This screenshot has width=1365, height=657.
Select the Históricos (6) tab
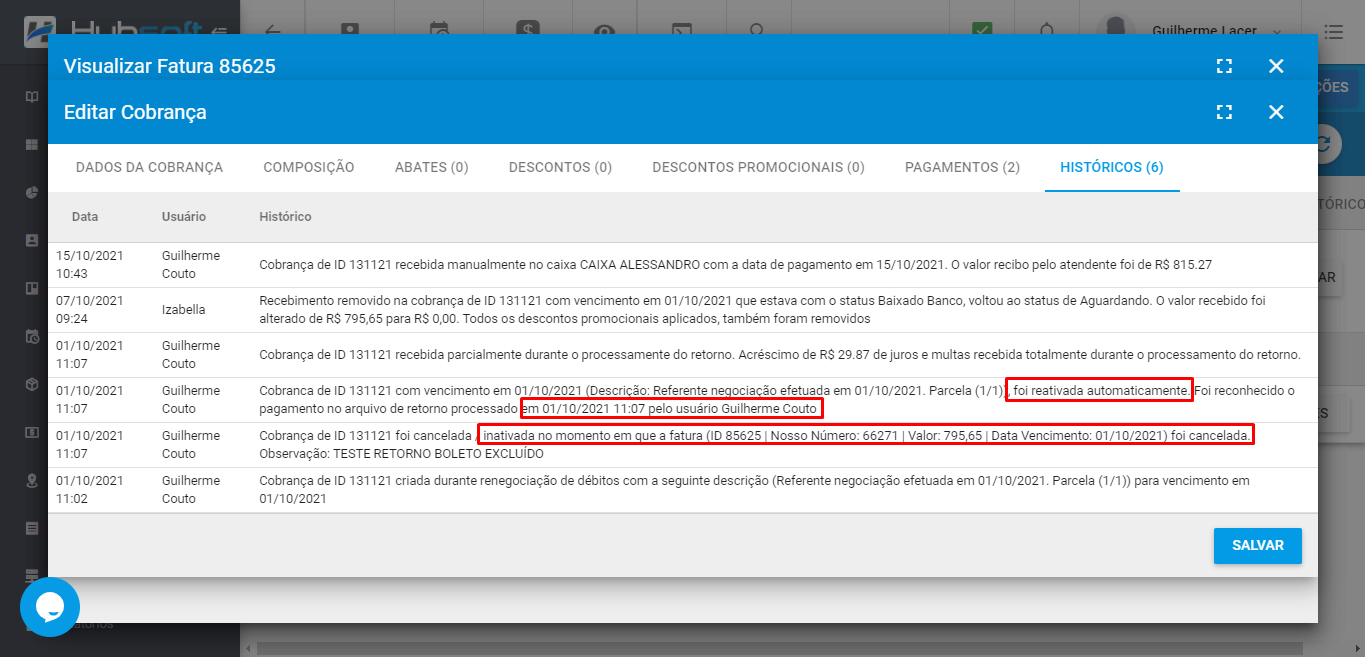[1112, 167]
